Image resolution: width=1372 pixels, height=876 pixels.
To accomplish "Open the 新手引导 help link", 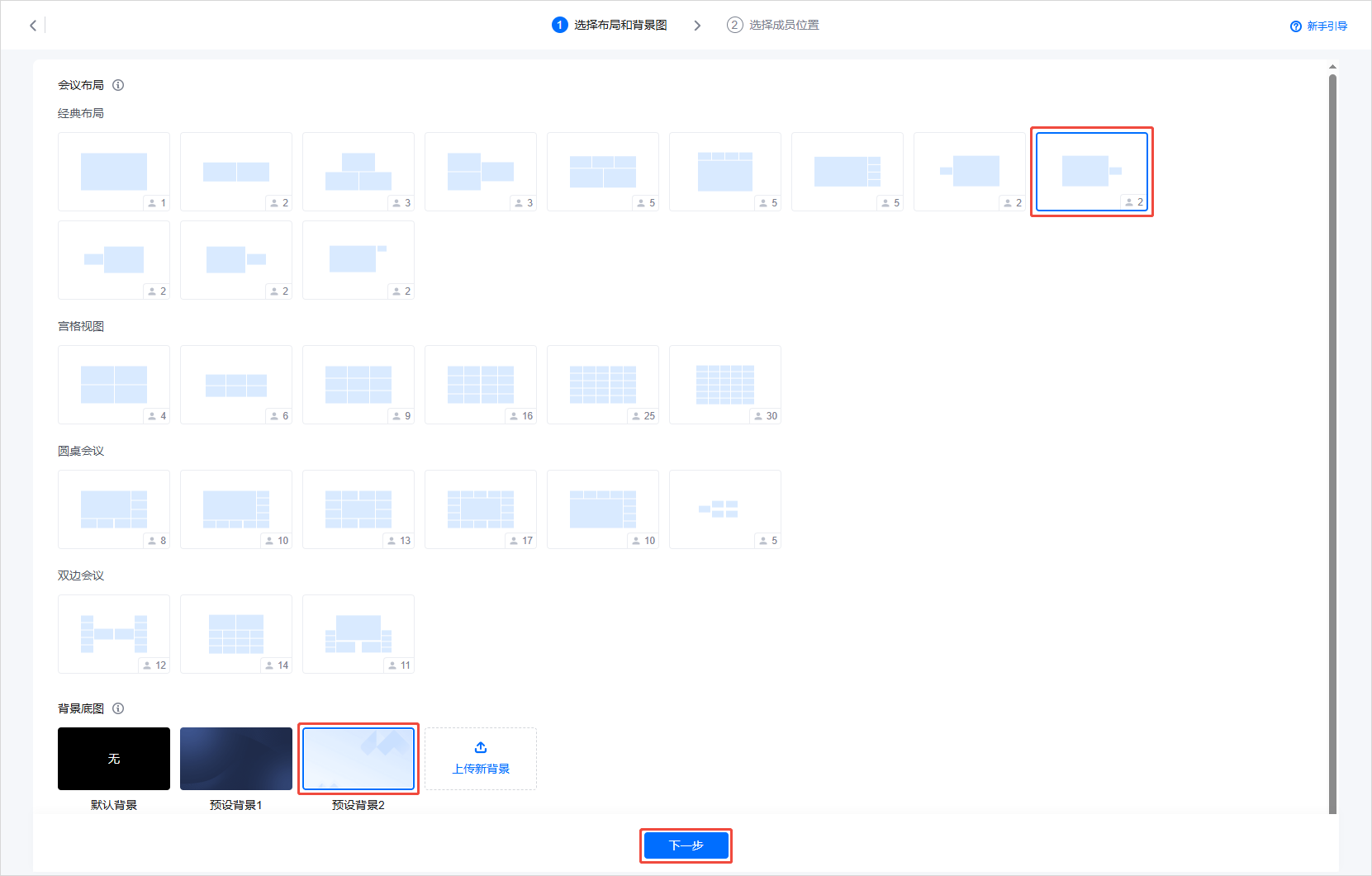I will click(x=1318, y=26).
